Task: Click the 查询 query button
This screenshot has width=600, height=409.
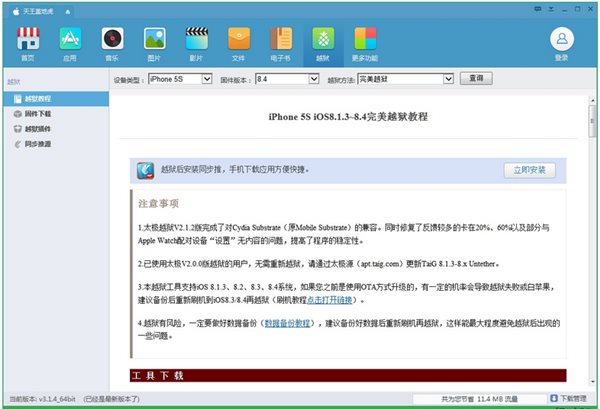Action: [477, 78]
